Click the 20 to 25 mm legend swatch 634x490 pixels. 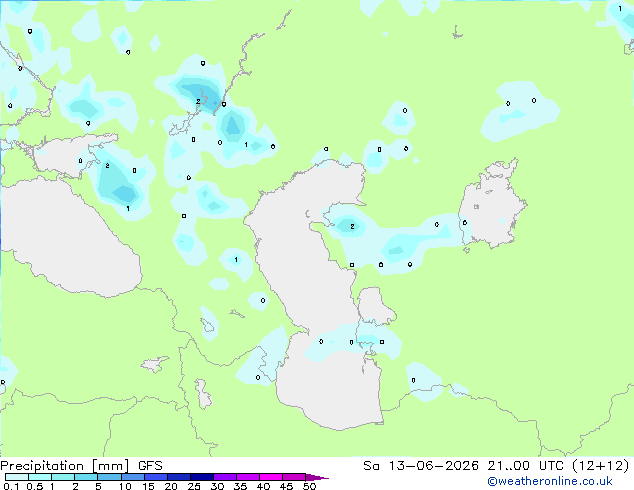click(178, 477)
